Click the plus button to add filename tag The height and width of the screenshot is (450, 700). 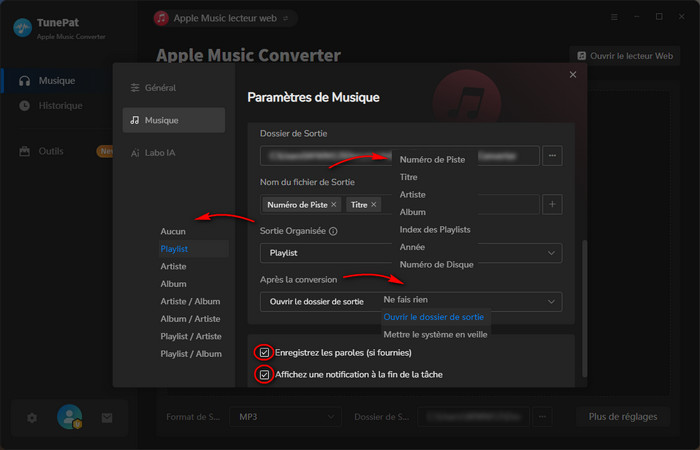[552, 204]
